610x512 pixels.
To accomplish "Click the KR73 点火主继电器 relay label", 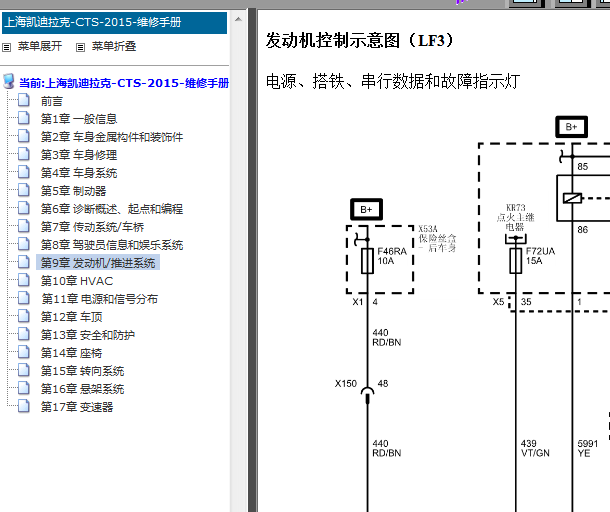I will coord(515,217).
